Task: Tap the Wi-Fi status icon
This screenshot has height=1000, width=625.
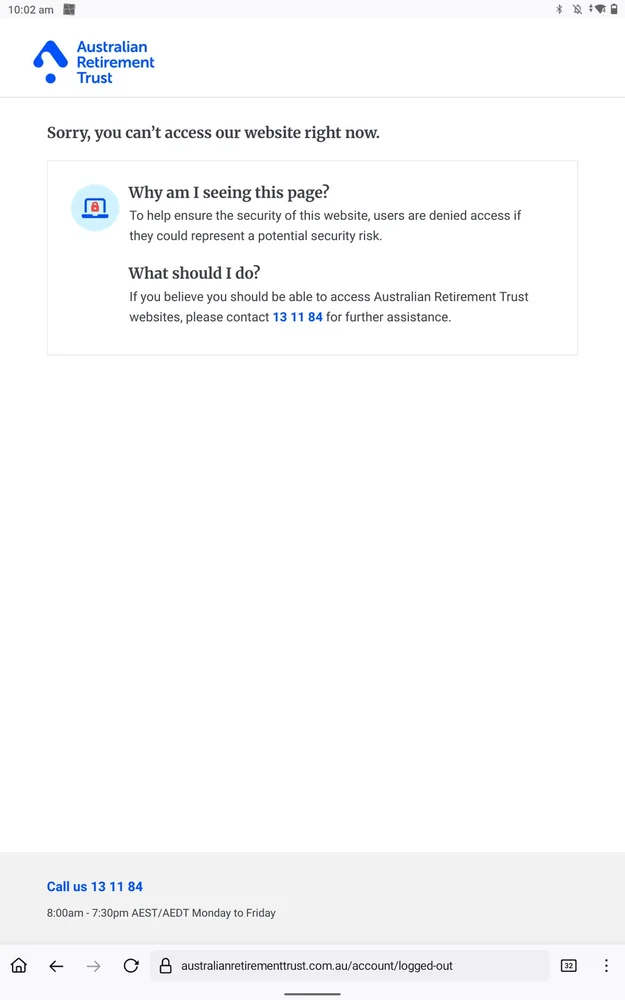Action: pyautogui.click(x=598, y=9)
